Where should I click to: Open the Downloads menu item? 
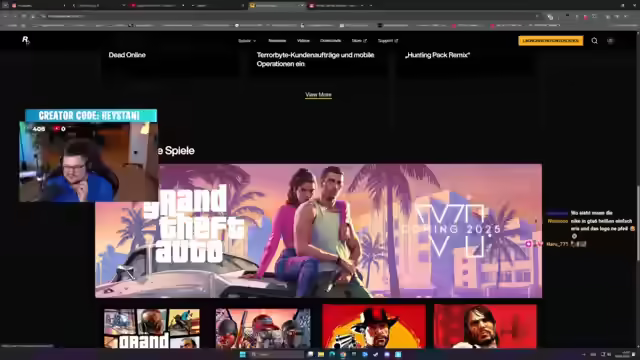pyautogui.click(x=331, y=41)
